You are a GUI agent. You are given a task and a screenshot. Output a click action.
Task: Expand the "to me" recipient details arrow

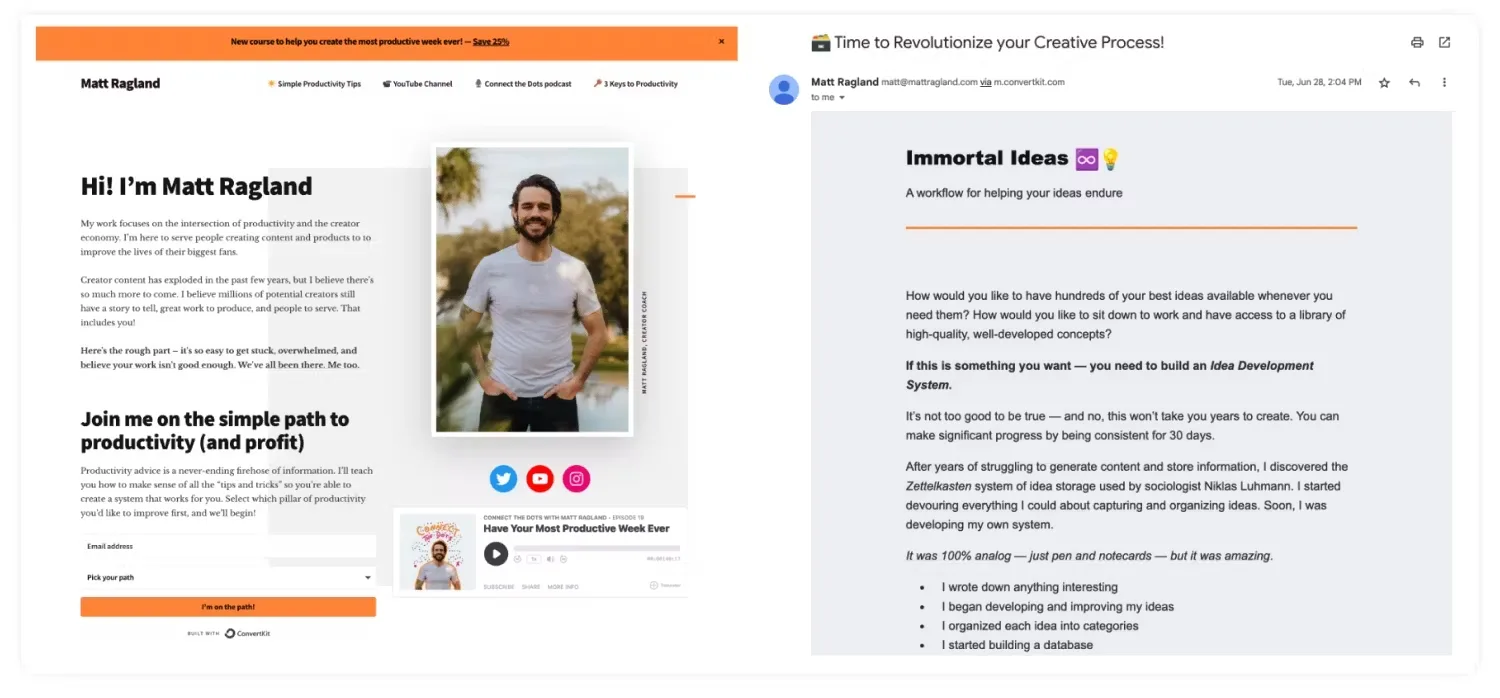click(x=842, y=98)
